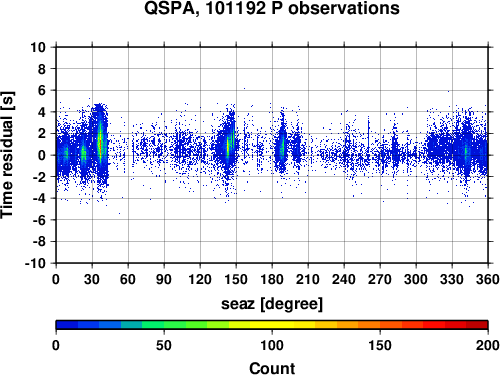This screenshot has width=500, height=375.
Task: Click the Count colorbar label
Action: click(272, 368)
